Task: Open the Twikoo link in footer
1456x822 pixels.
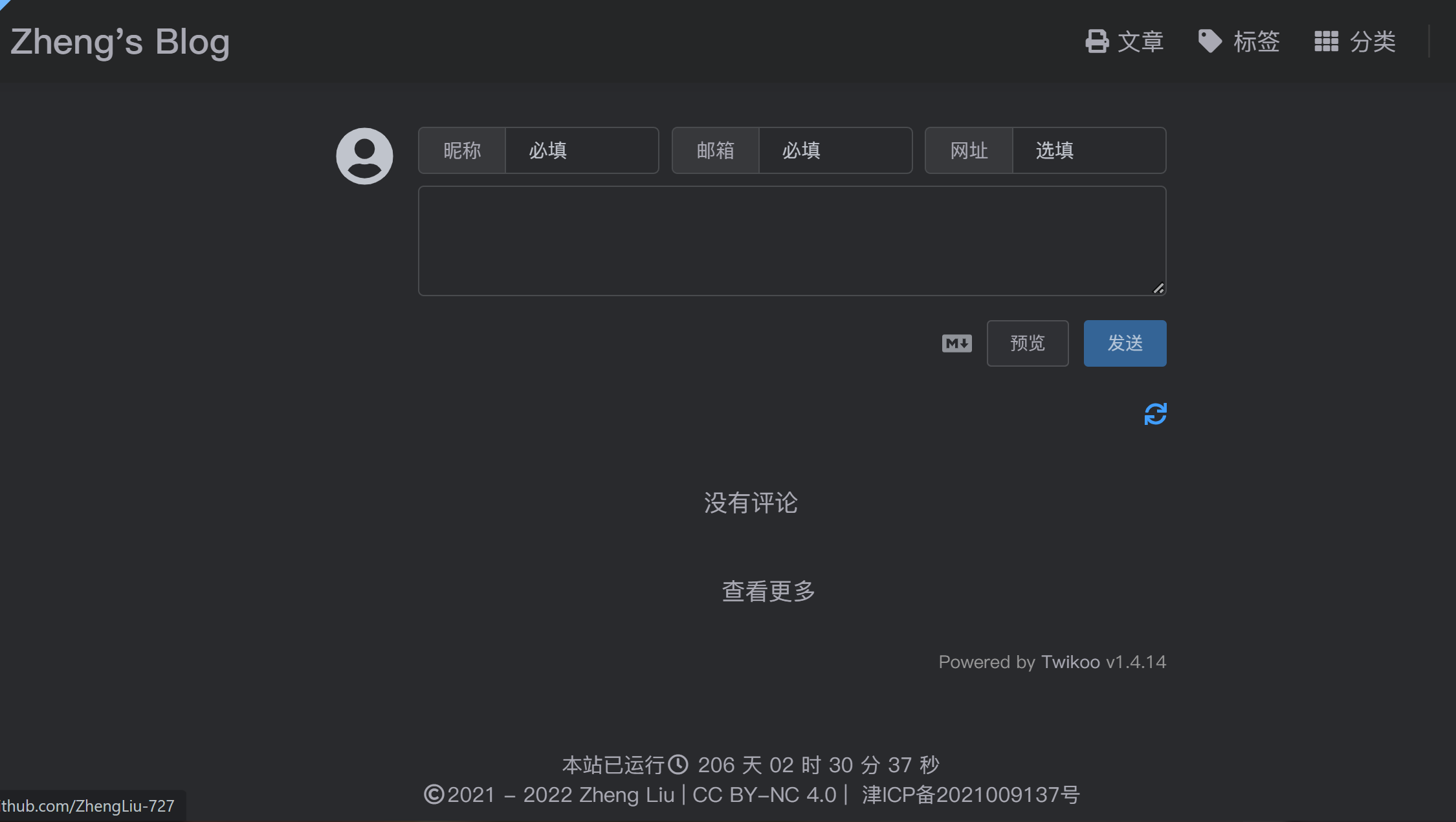Action: tap(1070, 662)
